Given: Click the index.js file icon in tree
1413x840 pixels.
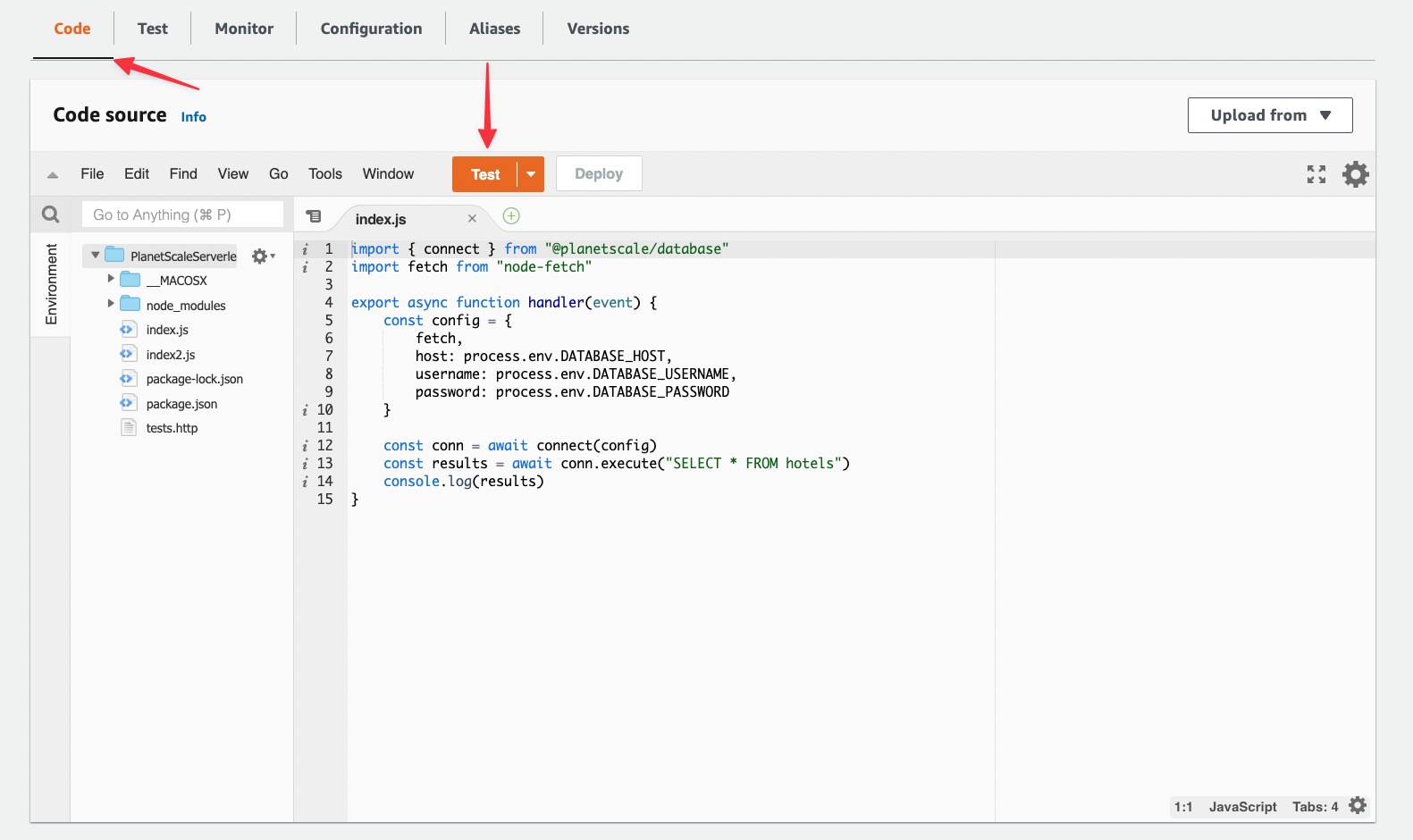Looking at the screenshot, I should pyautogui.click(x=129, y=329).
